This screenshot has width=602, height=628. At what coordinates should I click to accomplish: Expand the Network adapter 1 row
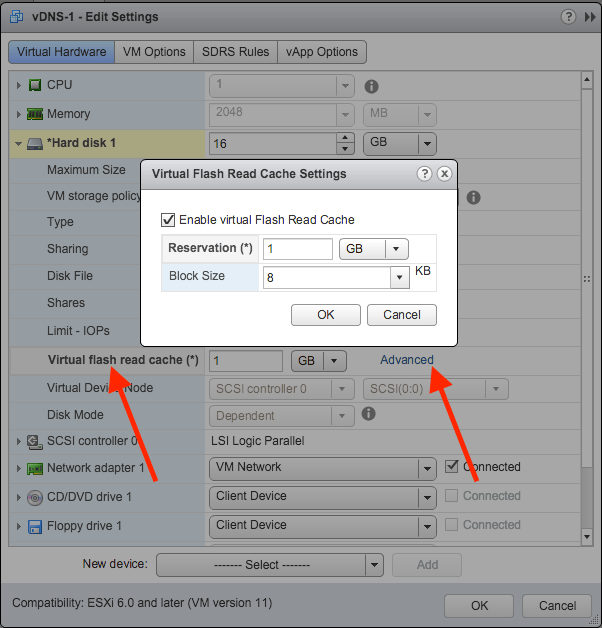point(18,468)
